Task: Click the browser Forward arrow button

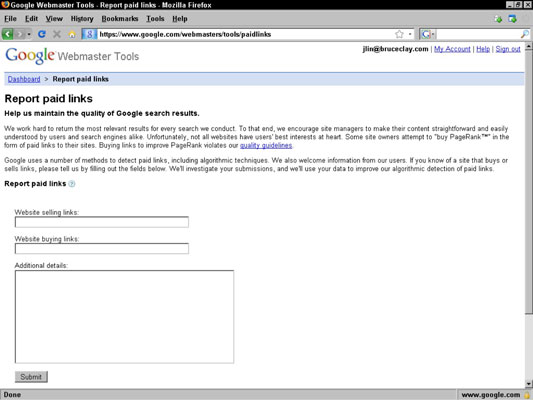Action: coord(20,34)
